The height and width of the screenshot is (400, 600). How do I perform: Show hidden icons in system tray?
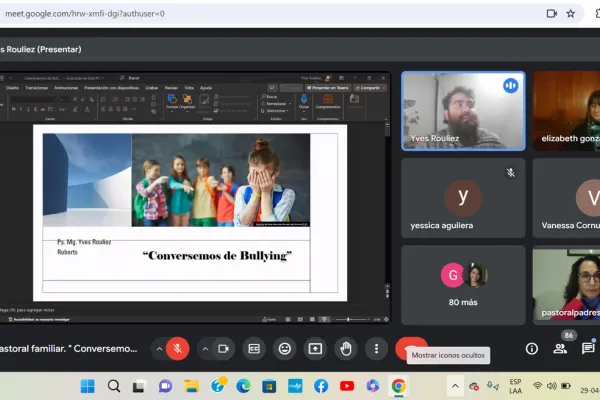click(455, 386)
